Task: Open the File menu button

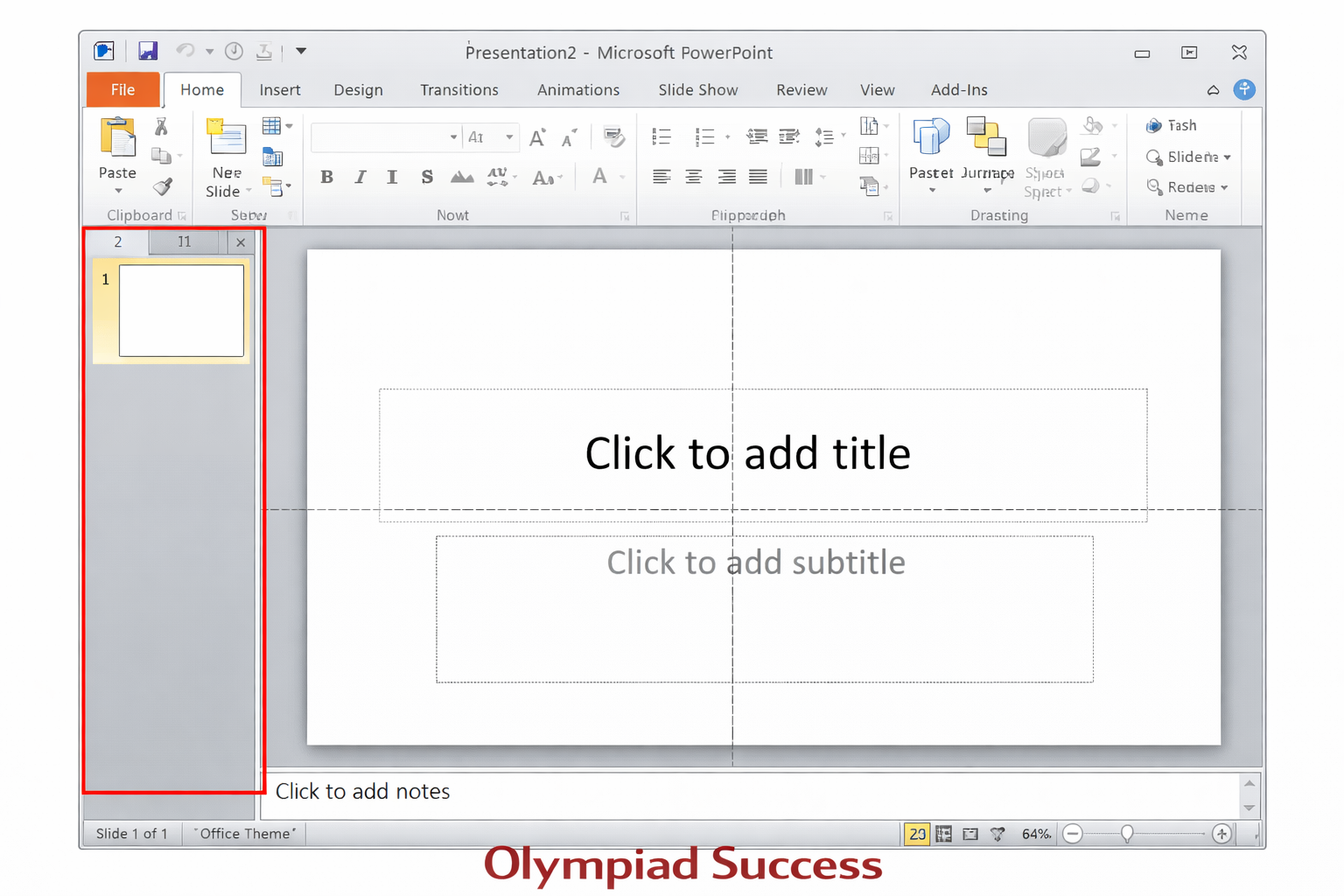Action: [x=122, y=90]
